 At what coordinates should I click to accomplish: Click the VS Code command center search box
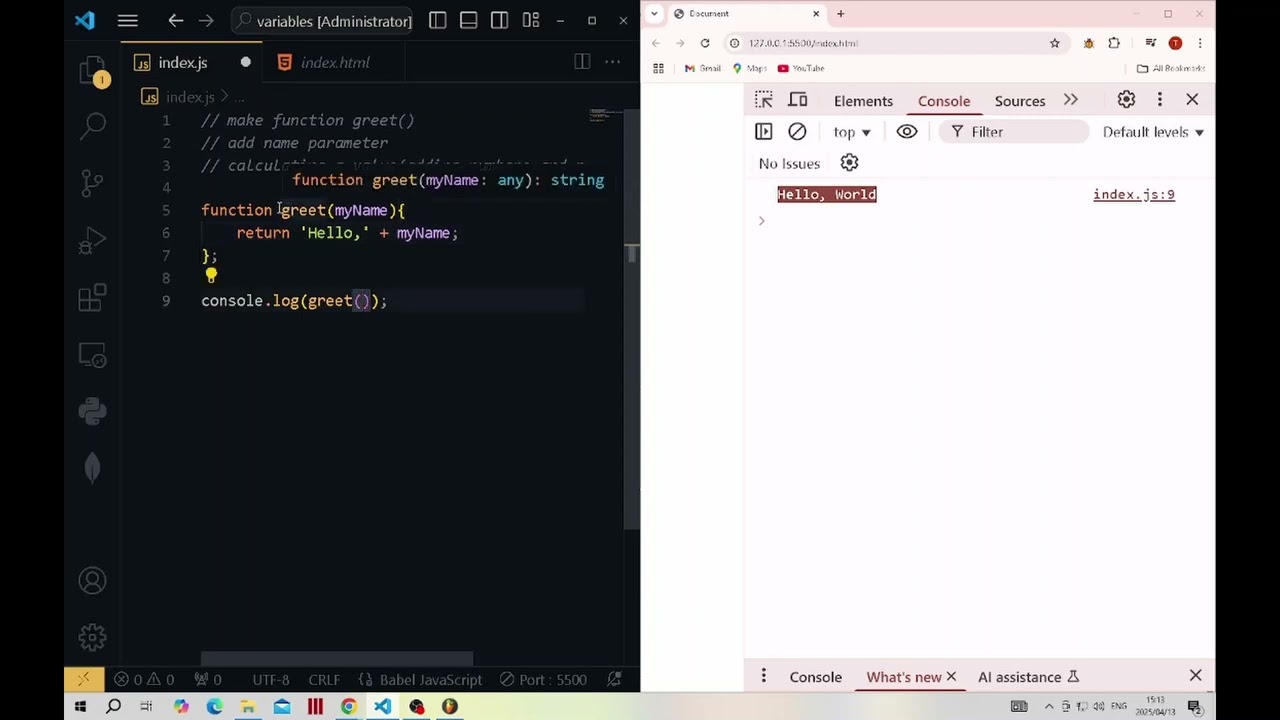tap(322, 21)
